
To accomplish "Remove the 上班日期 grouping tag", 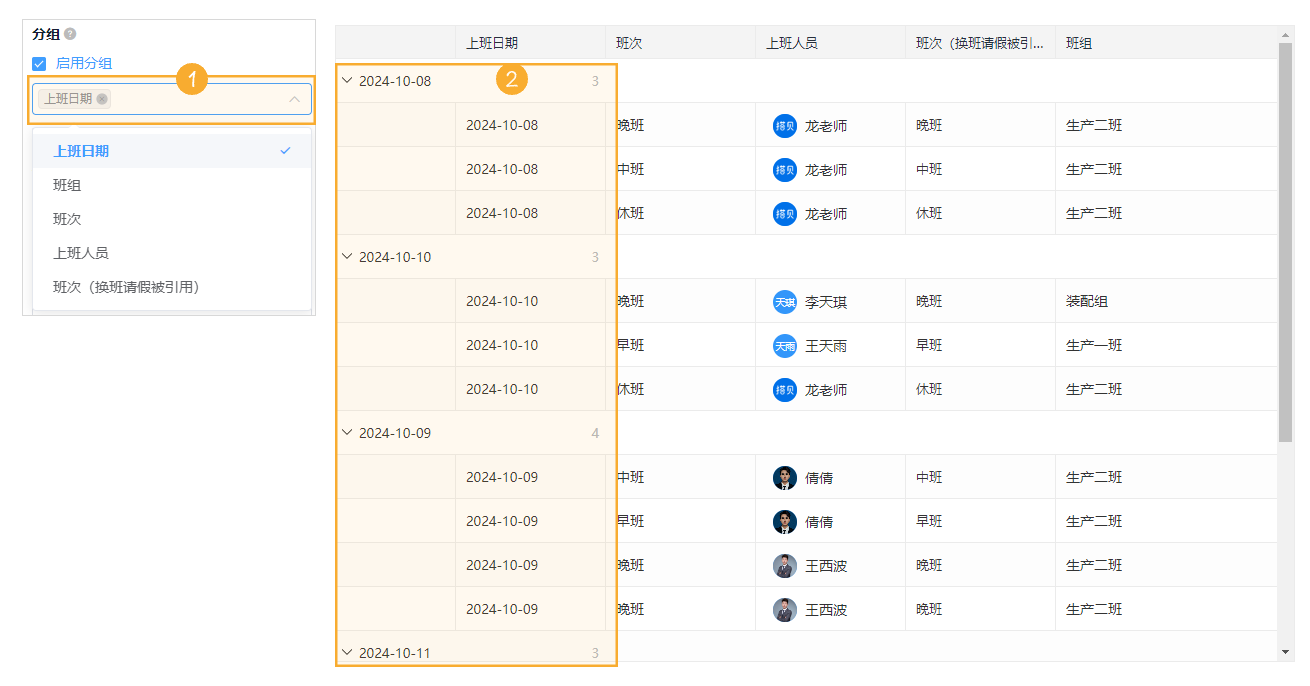I will (x=103, y=99).
